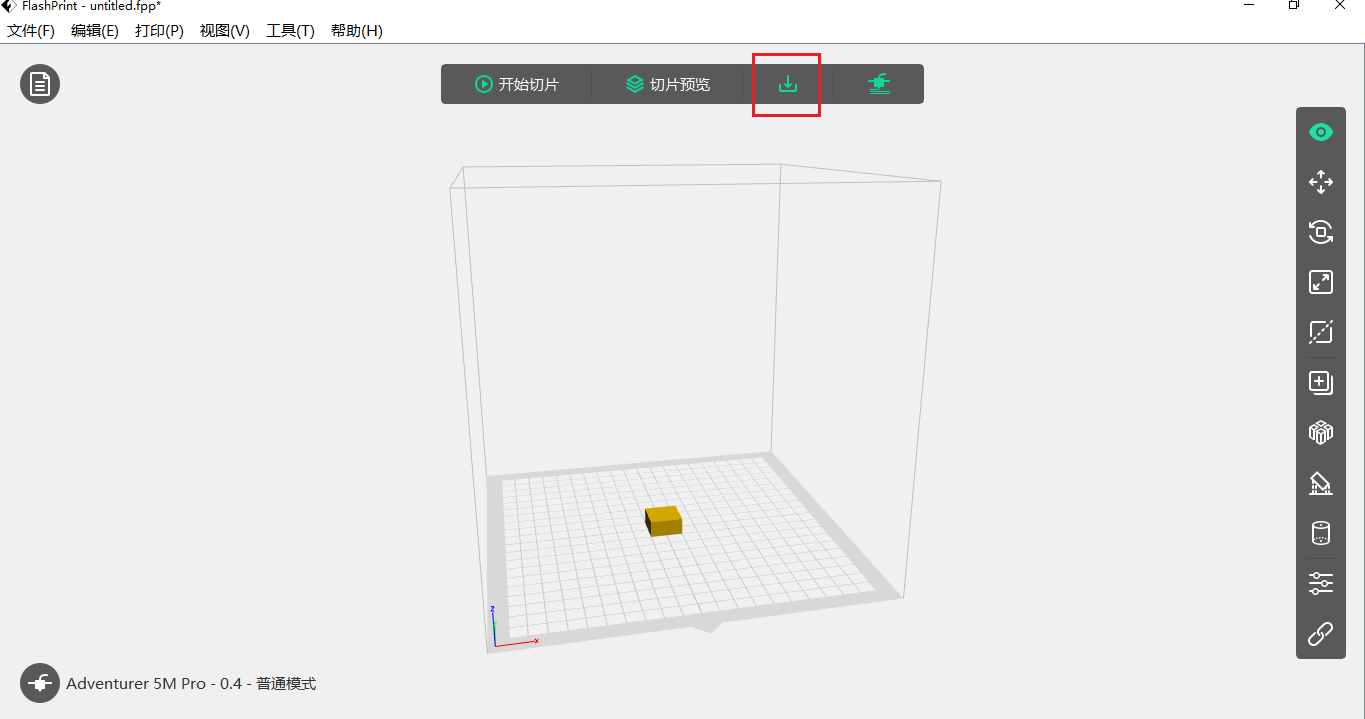Screen dimensions: 1365x719
Task: Click the 开始切片 button
Action: [517, 84]
